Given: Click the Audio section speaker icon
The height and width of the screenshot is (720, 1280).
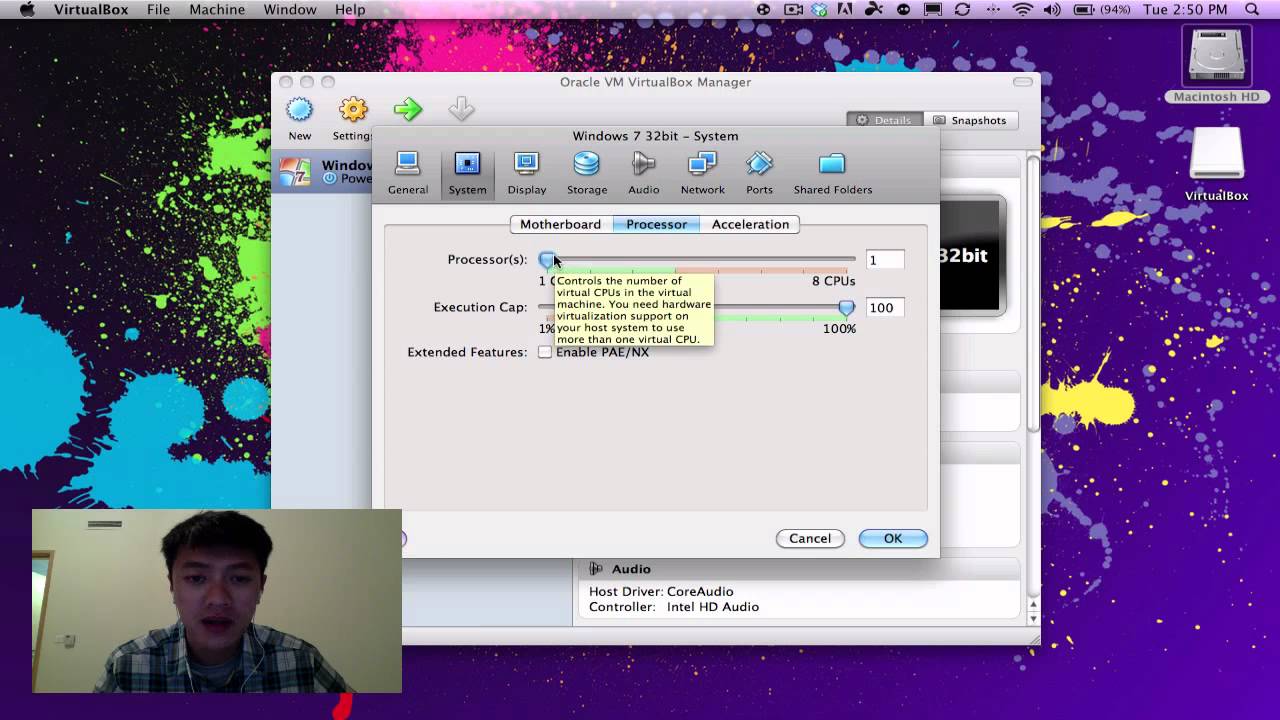Looking at the screenshot, I should tap(596, 568).
